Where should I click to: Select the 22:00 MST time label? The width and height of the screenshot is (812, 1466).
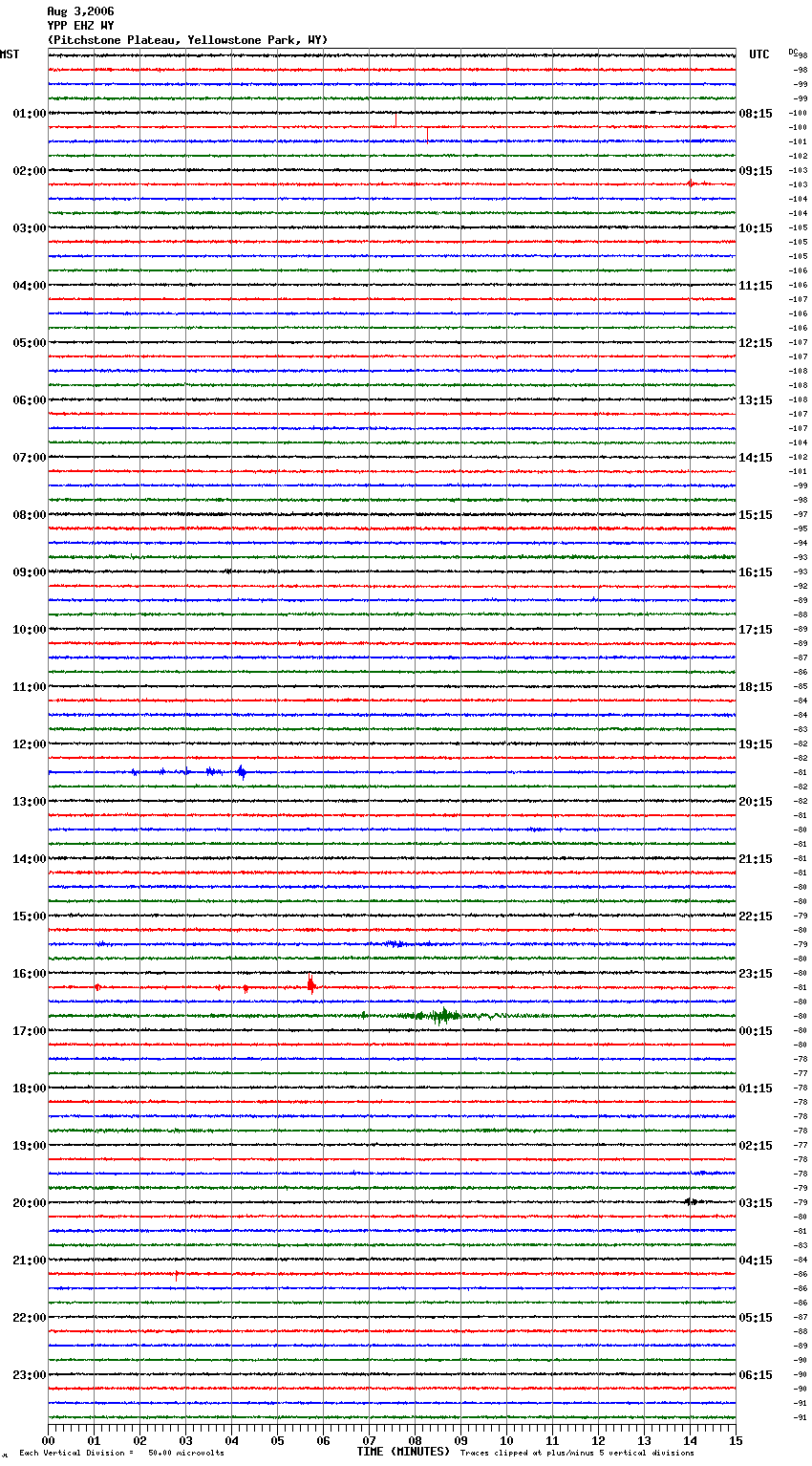pyautogui.click(x=30, y=1318)
